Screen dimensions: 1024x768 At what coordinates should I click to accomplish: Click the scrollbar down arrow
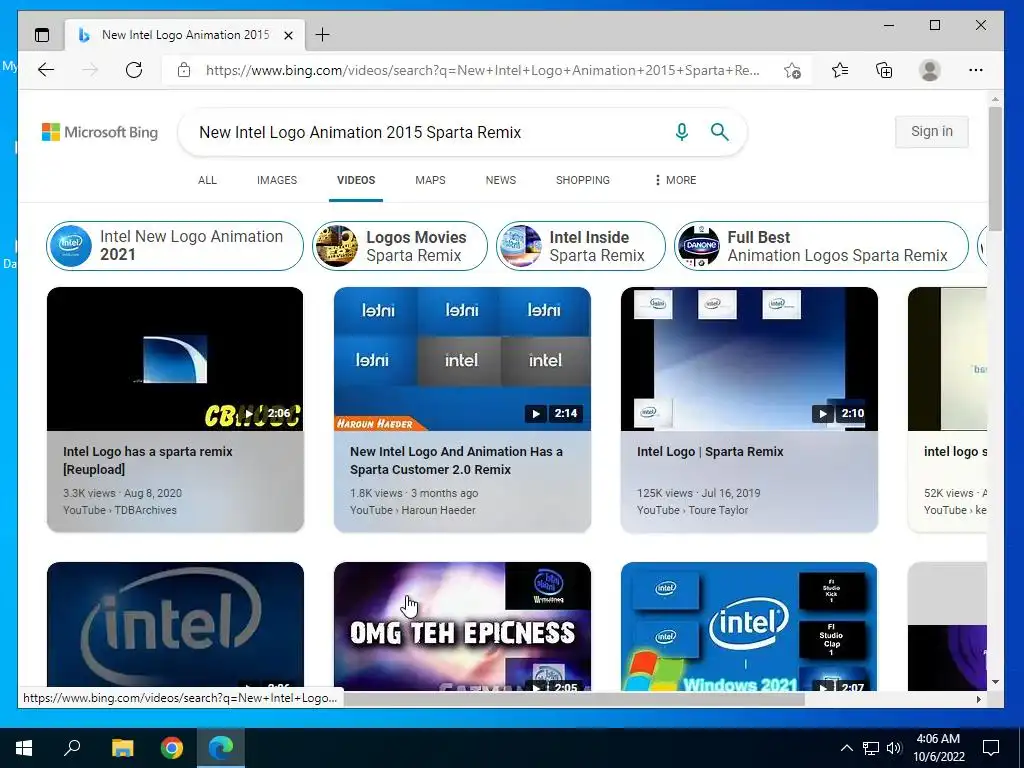pyautogui.click(x=995, y=682)
